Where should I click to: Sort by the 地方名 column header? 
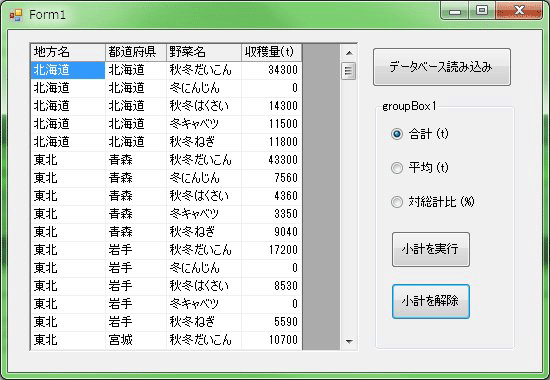point(68,52)
